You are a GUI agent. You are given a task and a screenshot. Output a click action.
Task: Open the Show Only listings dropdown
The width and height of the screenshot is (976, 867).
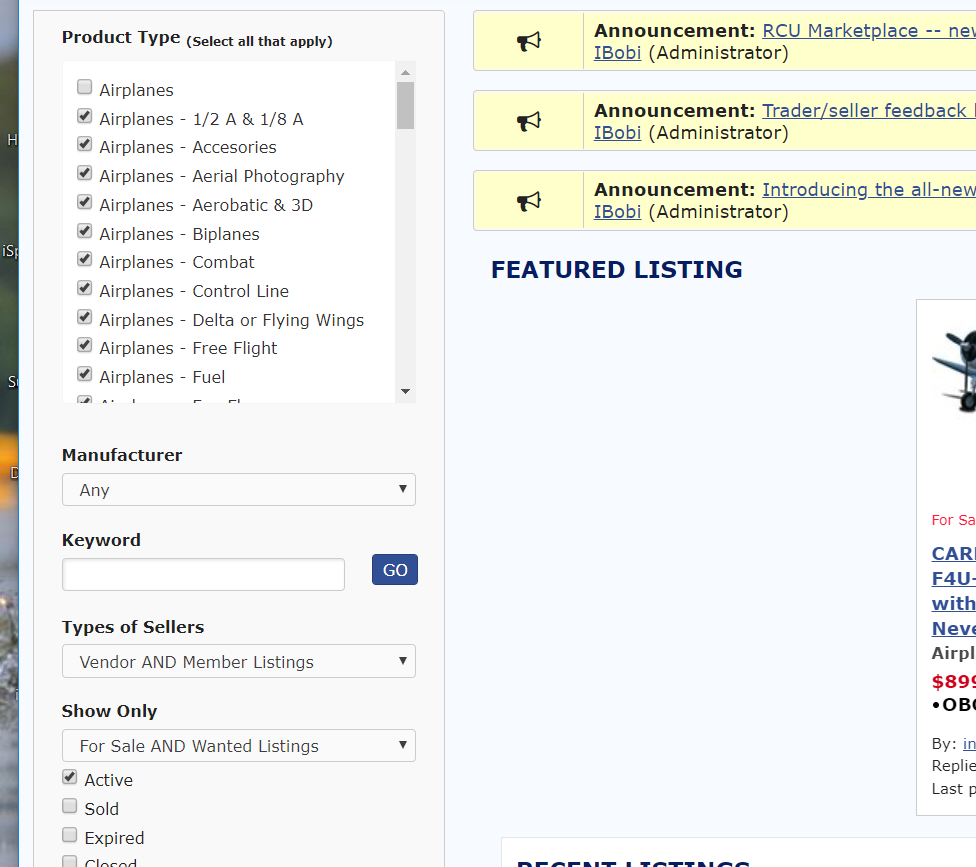click(x=239, y=746)
